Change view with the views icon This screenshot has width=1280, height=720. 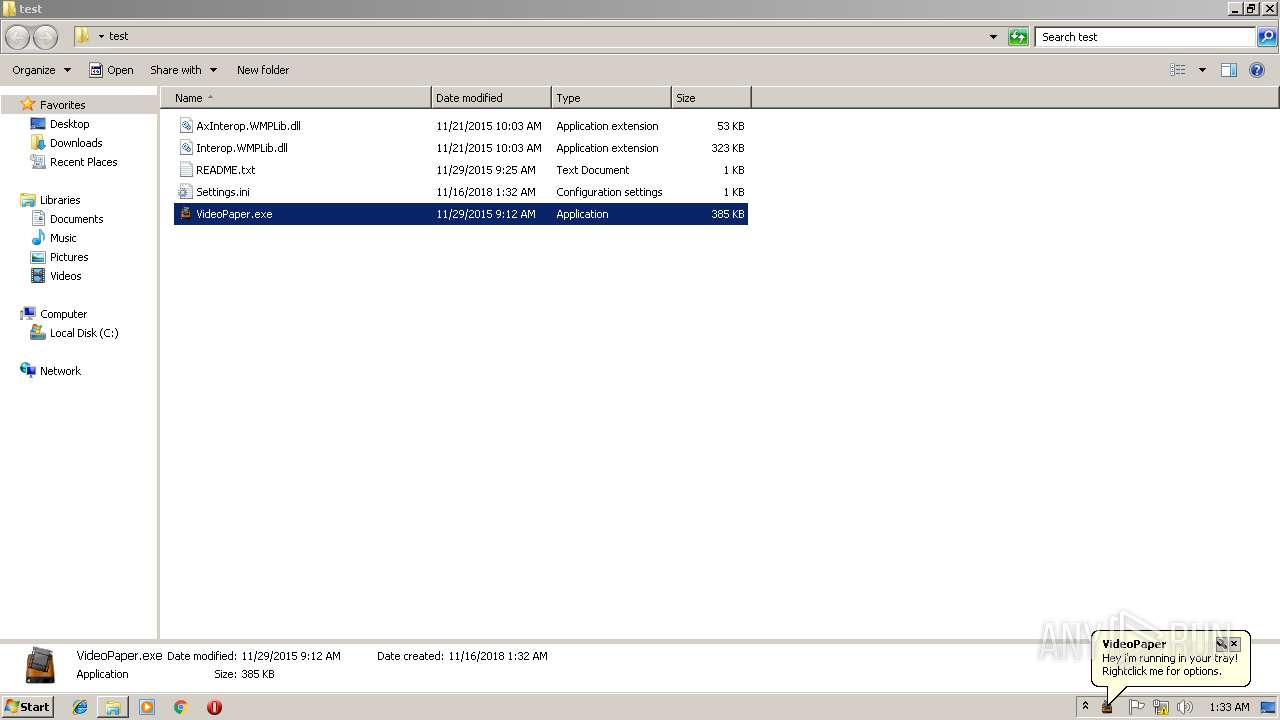[x=1178, y=70]
